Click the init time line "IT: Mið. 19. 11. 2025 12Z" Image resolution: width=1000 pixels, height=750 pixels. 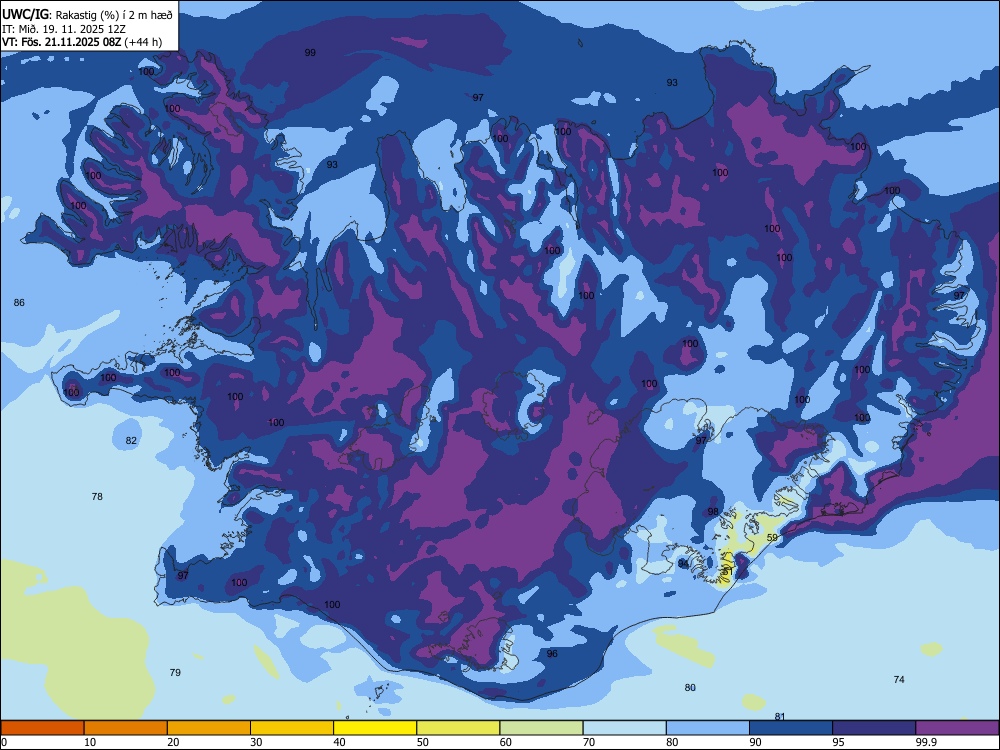64,29
